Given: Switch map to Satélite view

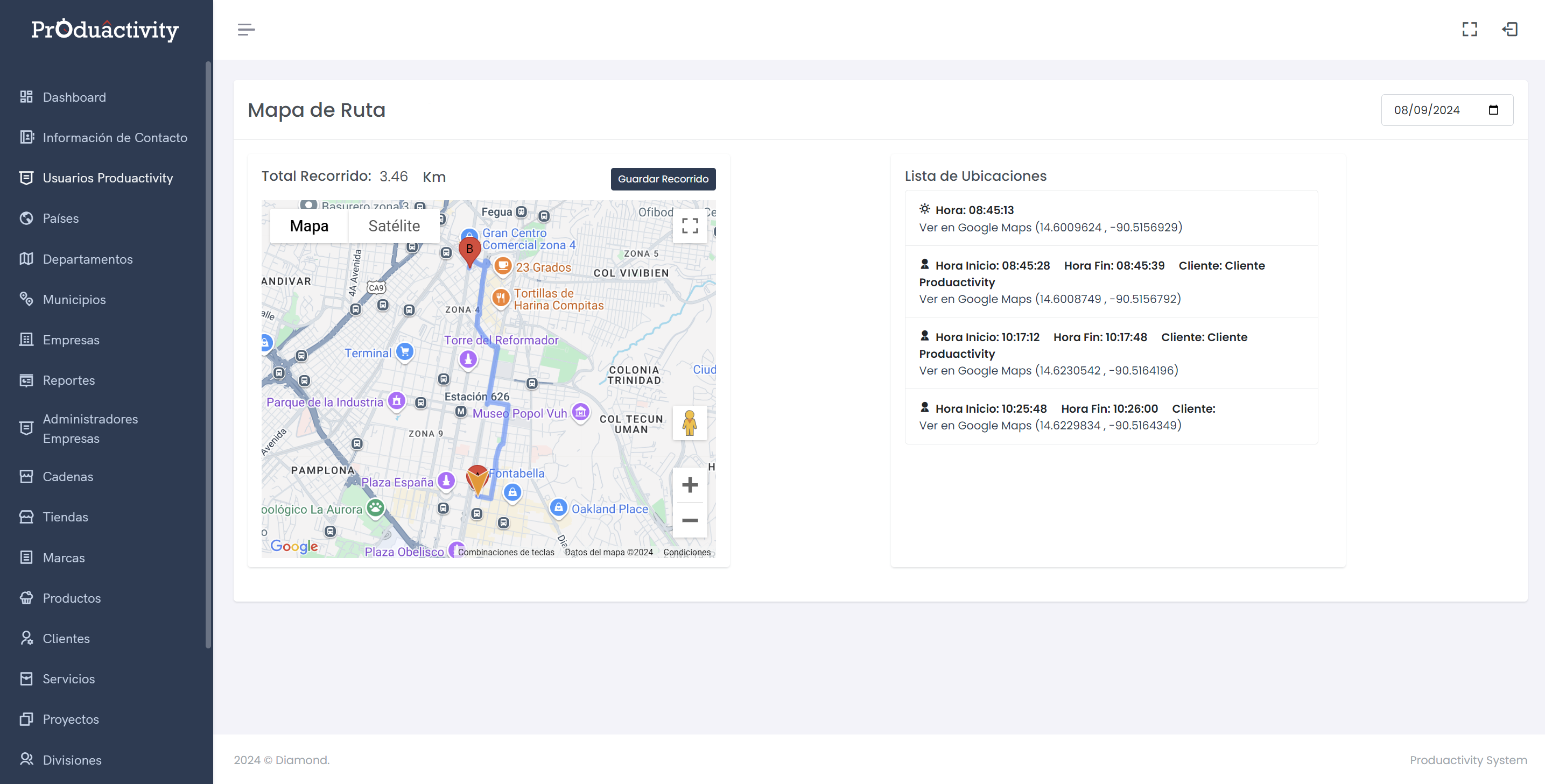Looking at the screenshot, I should (x=394, y=226).
